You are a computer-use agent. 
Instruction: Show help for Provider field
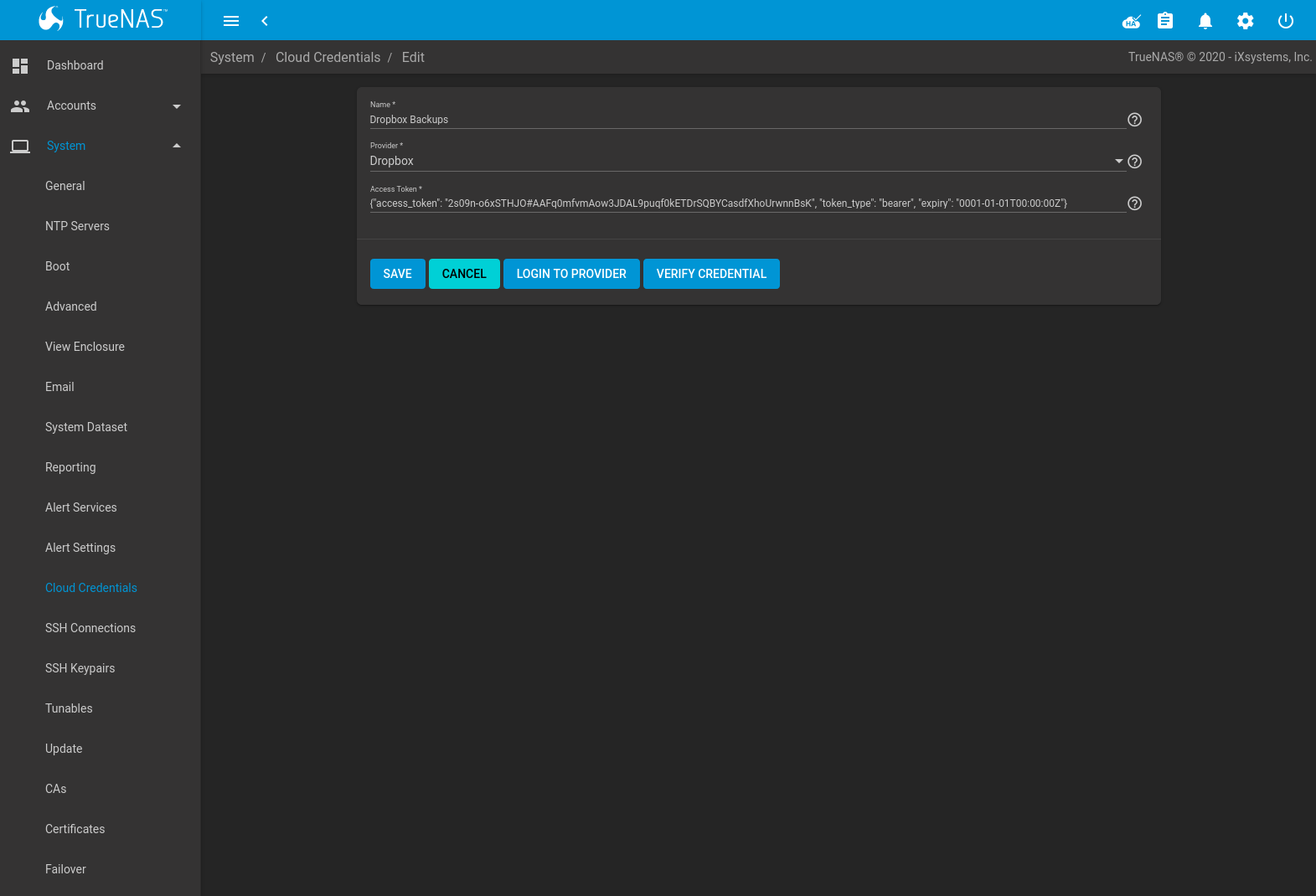pos(1134,162)
